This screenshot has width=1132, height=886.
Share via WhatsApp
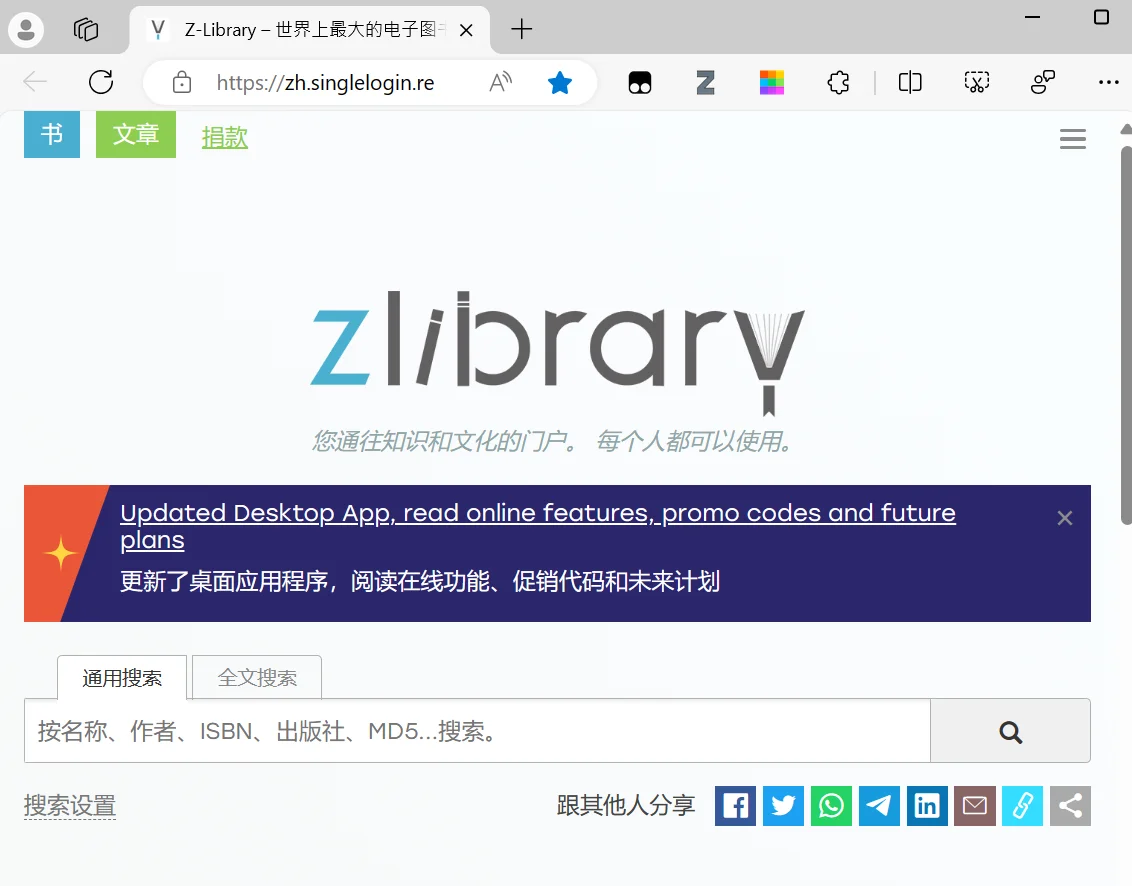pos(831,806)
